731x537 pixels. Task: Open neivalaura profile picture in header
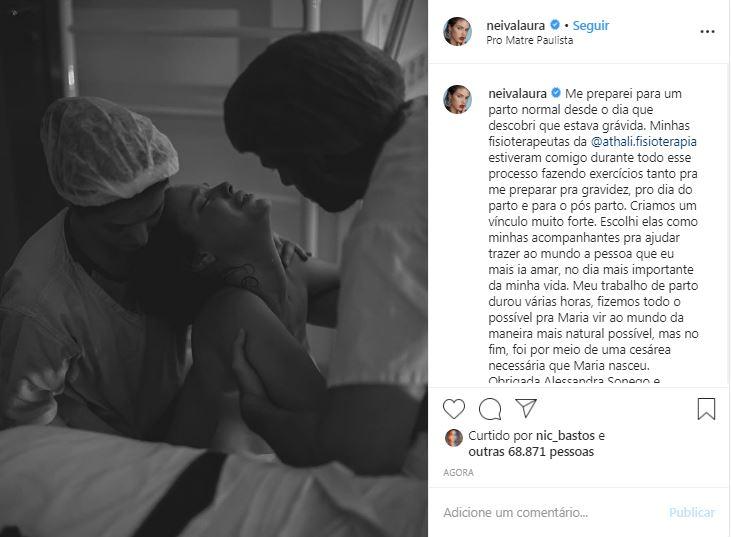457,31
